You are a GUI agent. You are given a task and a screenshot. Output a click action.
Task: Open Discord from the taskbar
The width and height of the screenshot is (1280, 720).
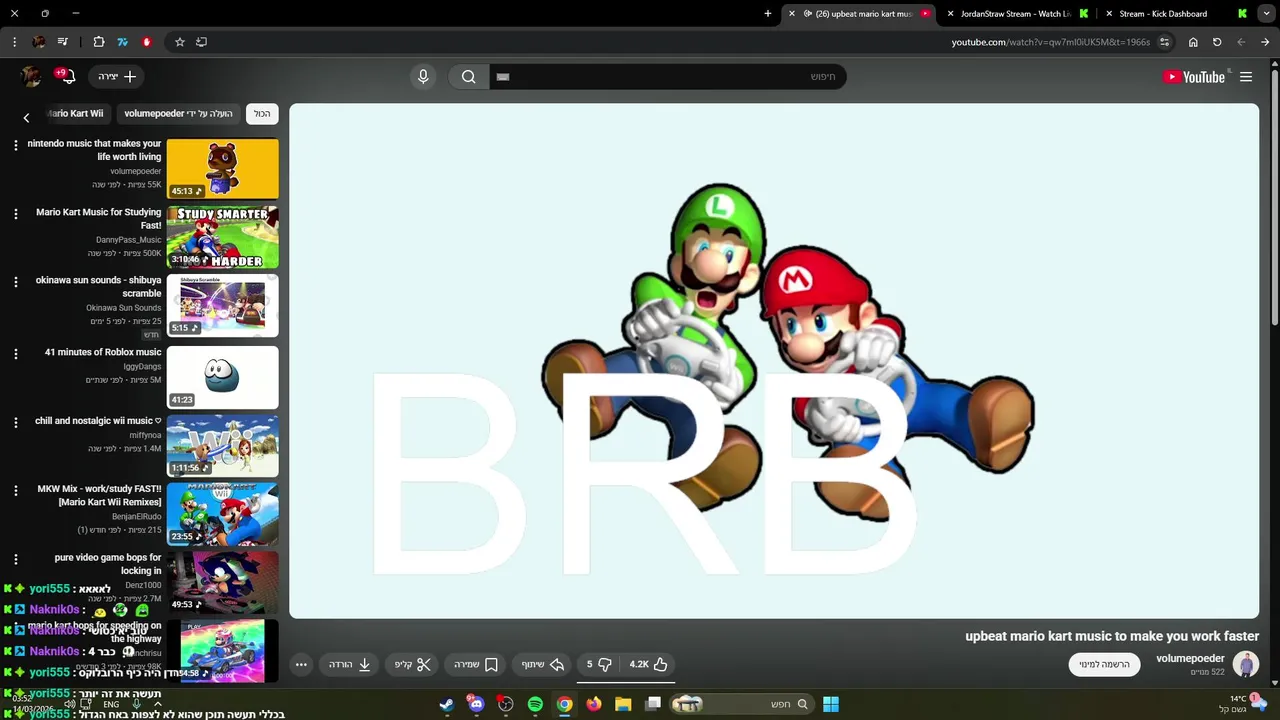point(476,704)
